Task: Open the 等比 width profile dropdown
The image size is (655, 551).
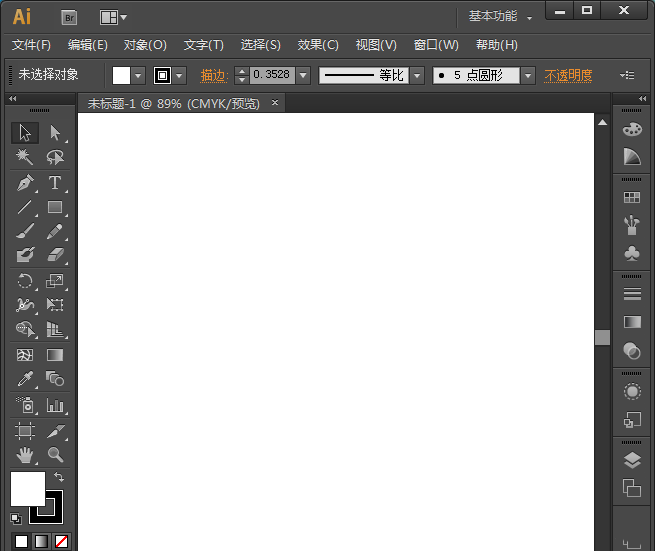Action: coord(417,76)
